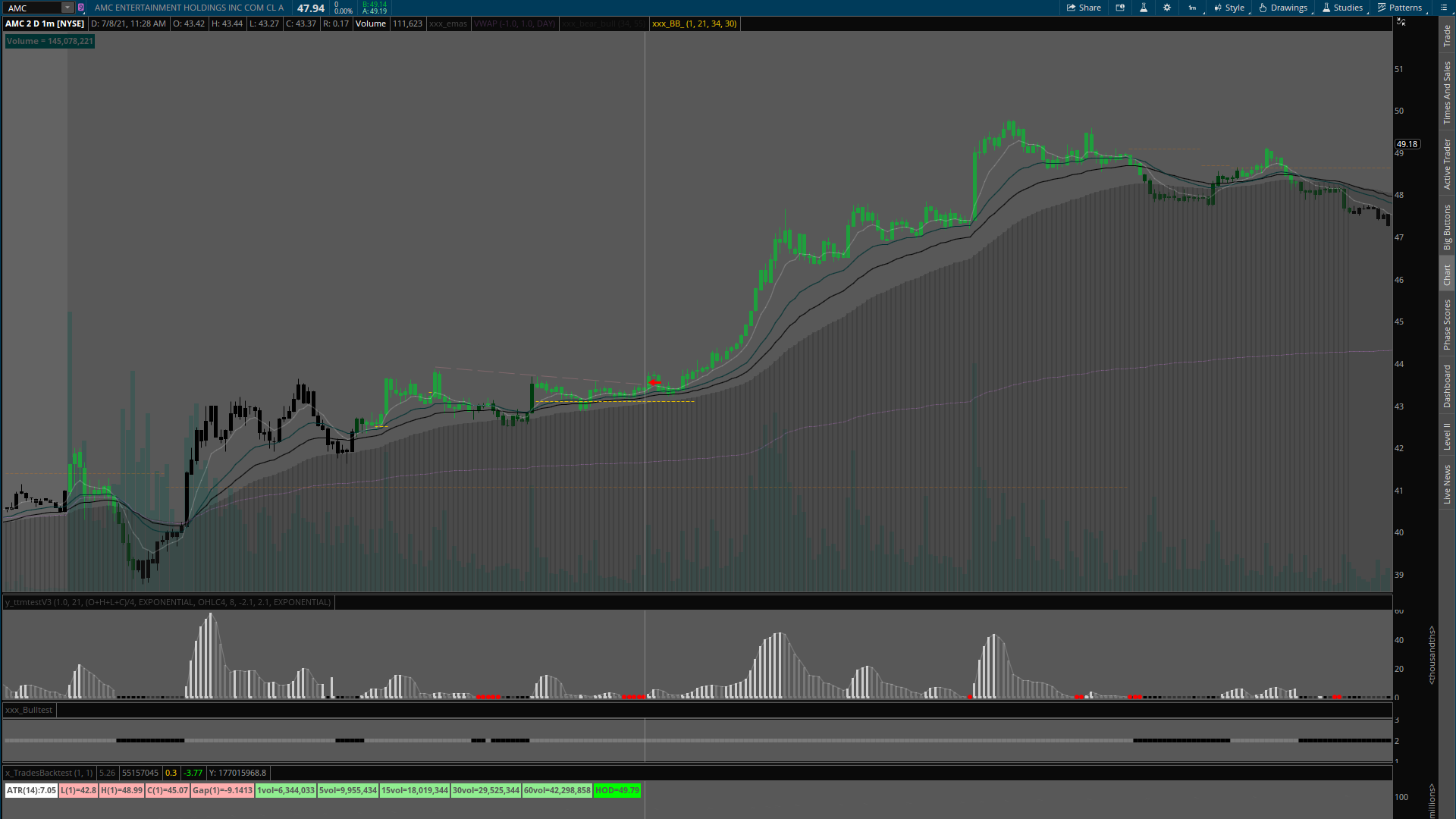Open chart settings gear icon

(x=1167, y=8)
